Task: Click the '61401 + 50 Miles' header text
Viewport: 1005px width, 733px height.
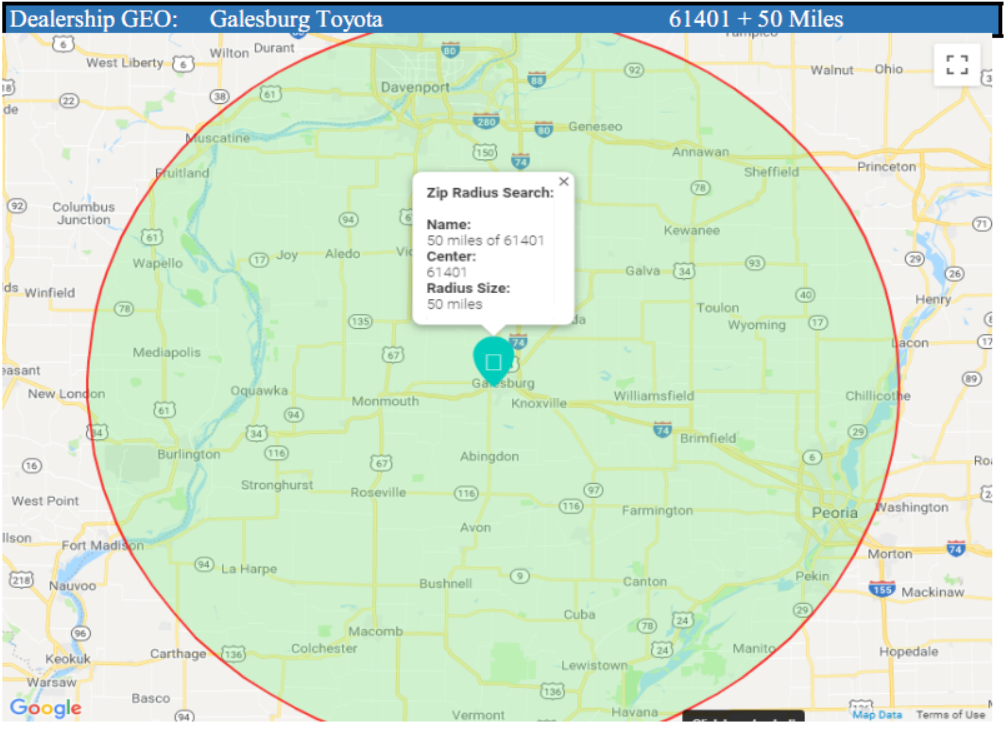Action: (756, 19)
